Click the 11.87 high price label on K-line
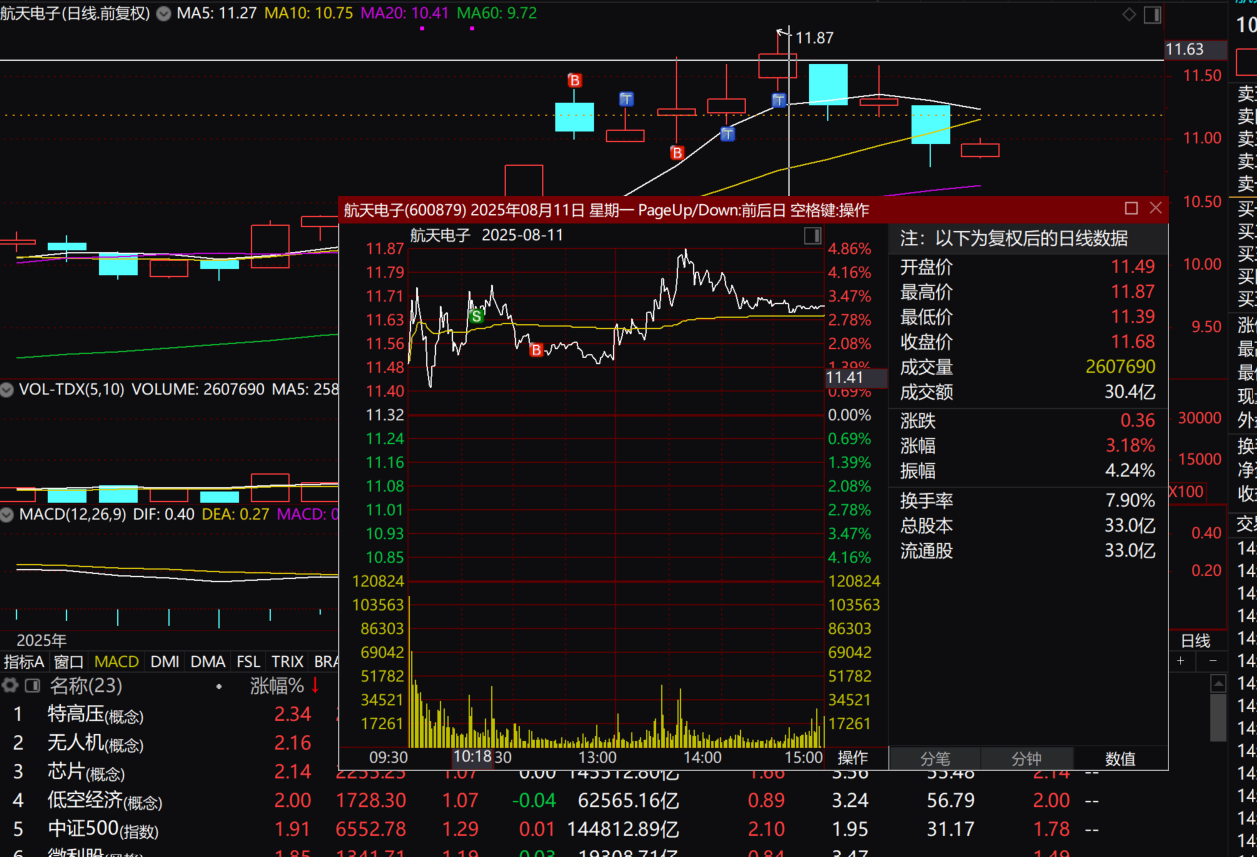Screen dimensions: 1257x857 814,38
